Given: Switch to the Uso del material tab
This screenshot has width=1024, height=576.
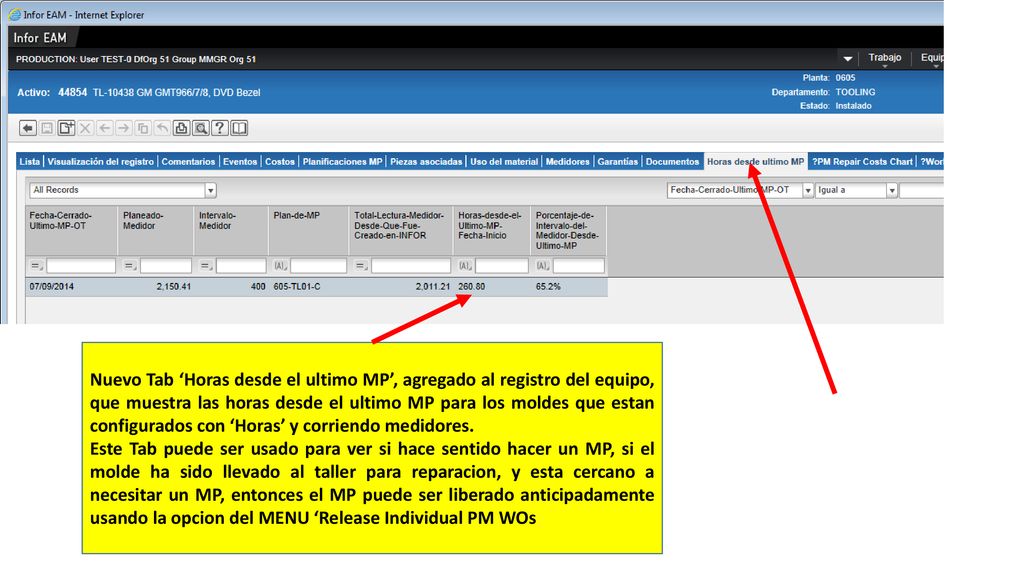Looking at the screenshot, I should (504, 161).
